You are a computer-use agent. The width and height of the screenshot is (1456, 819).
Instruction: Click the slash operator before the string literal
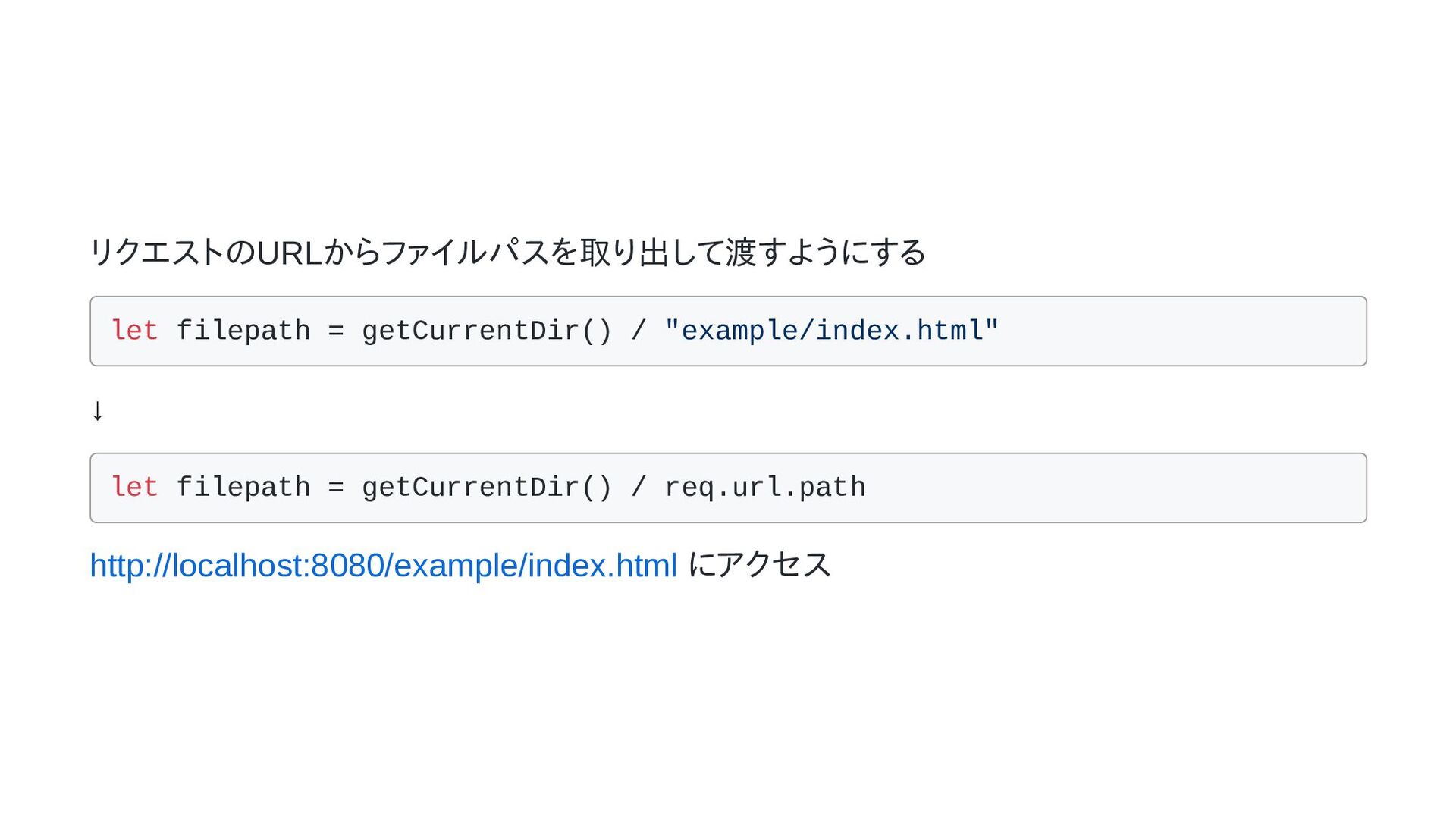[x=639, y=331]
